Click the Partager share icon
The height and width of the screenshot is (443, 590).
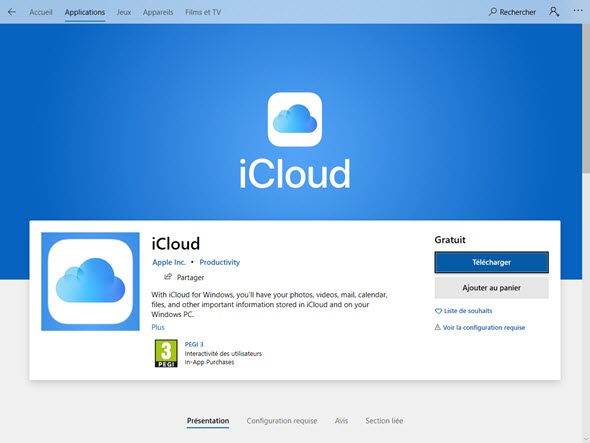[168, 277]
